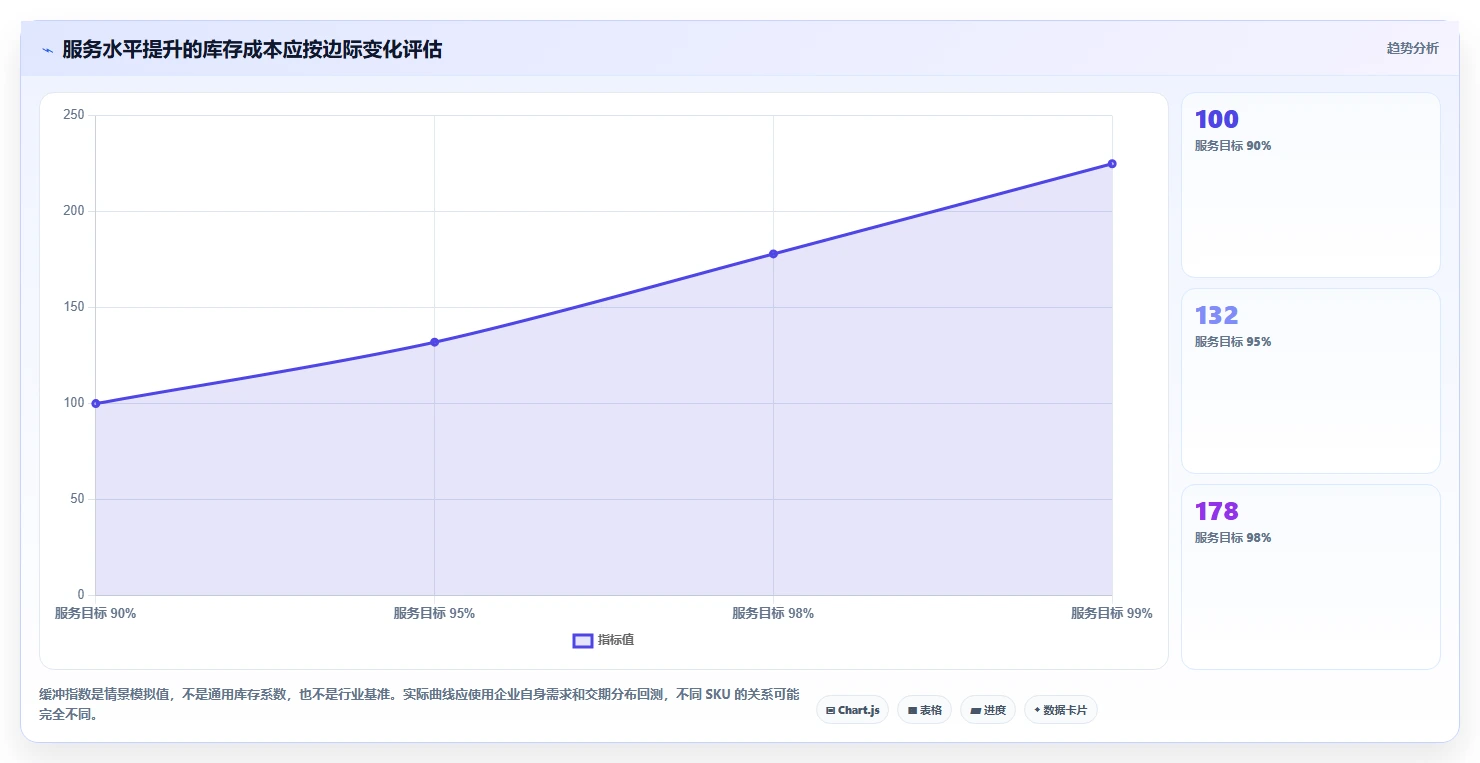Screen dimensions: 1480x763
Task: Click the footnote starting with 缓冲指数是情景模拟值
Action: pyautogui.click(x=419, y=705)
